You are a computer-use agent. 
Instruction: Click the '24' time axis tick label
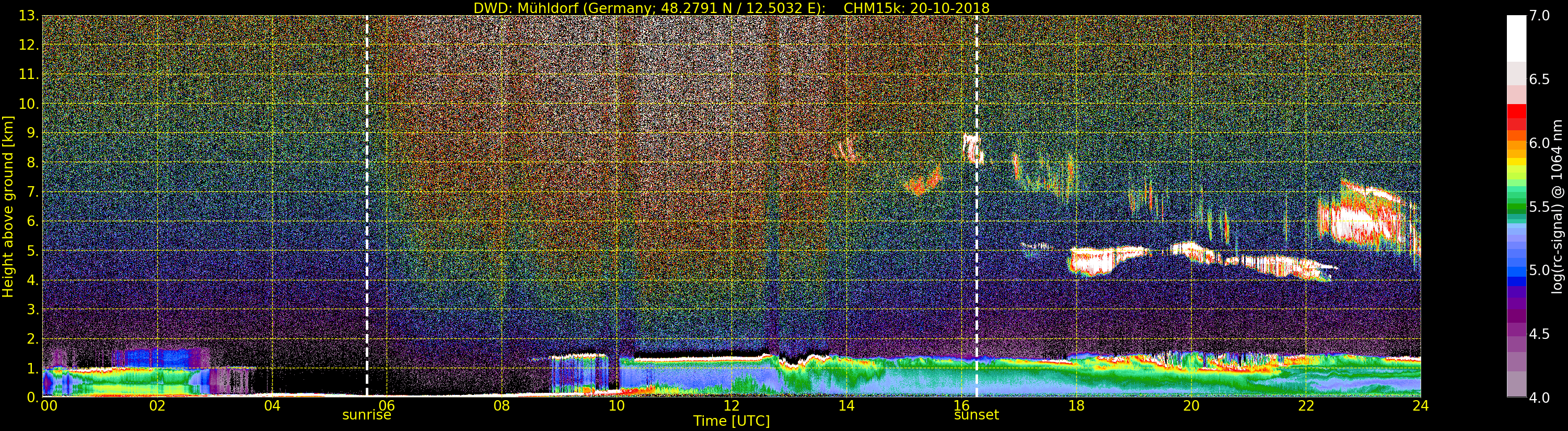[1421, 406]
